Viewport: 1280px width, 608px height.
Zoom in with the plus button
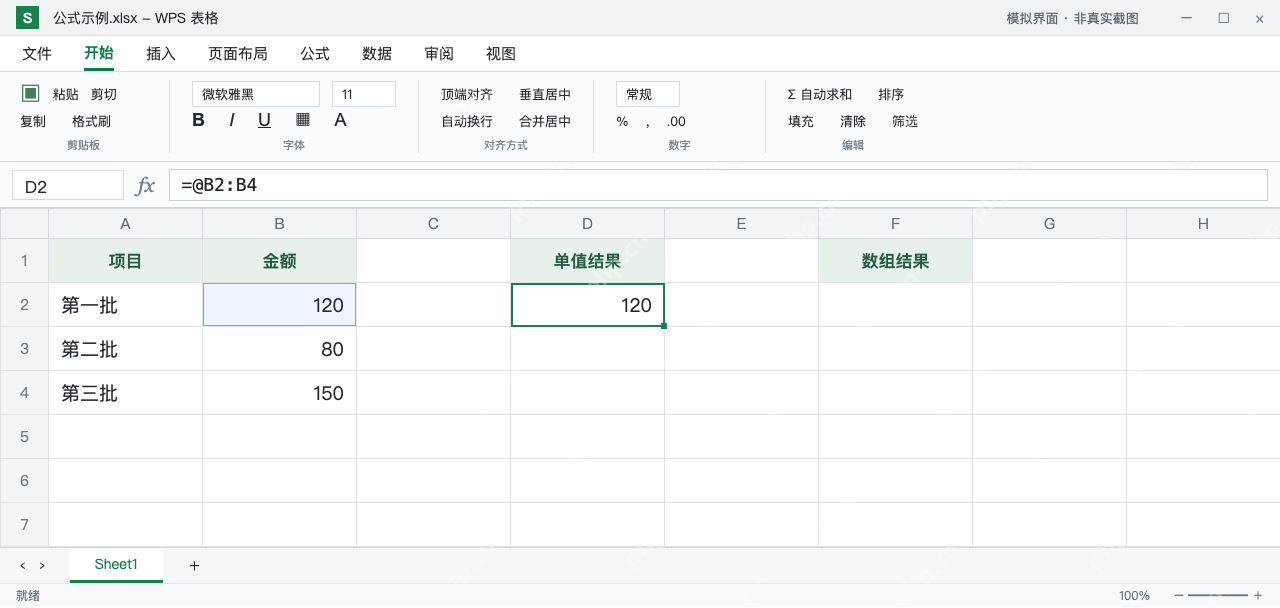click(x=1258, y=596)
